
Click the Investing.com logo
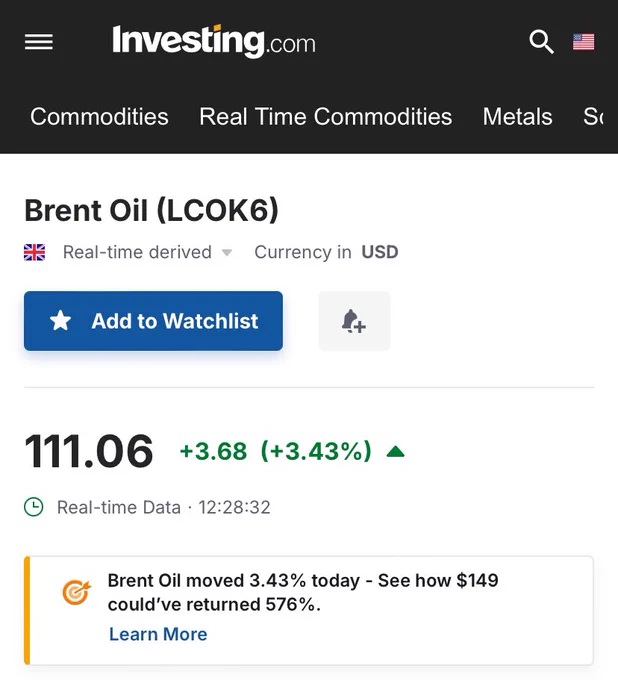[214, 42]
